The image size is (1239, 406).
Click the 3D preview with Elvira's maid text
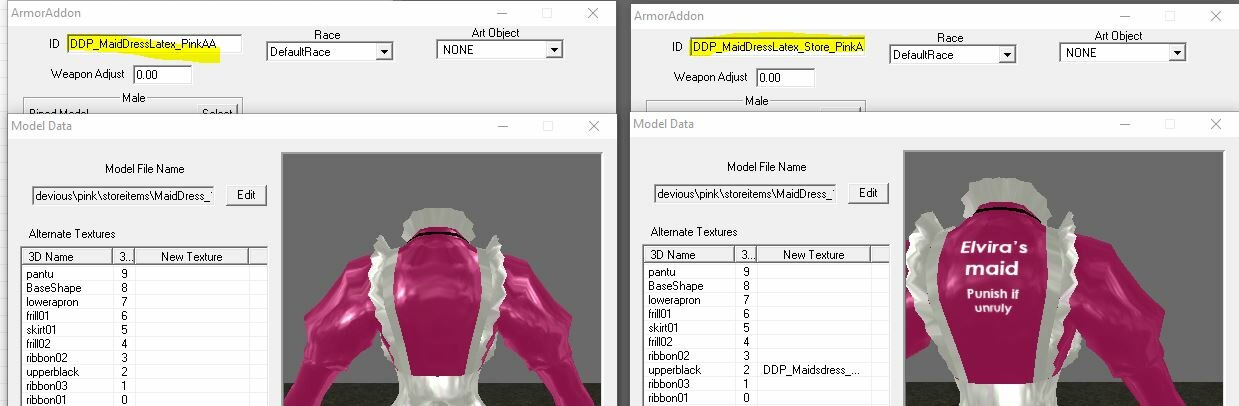[x=1064, y=278]
